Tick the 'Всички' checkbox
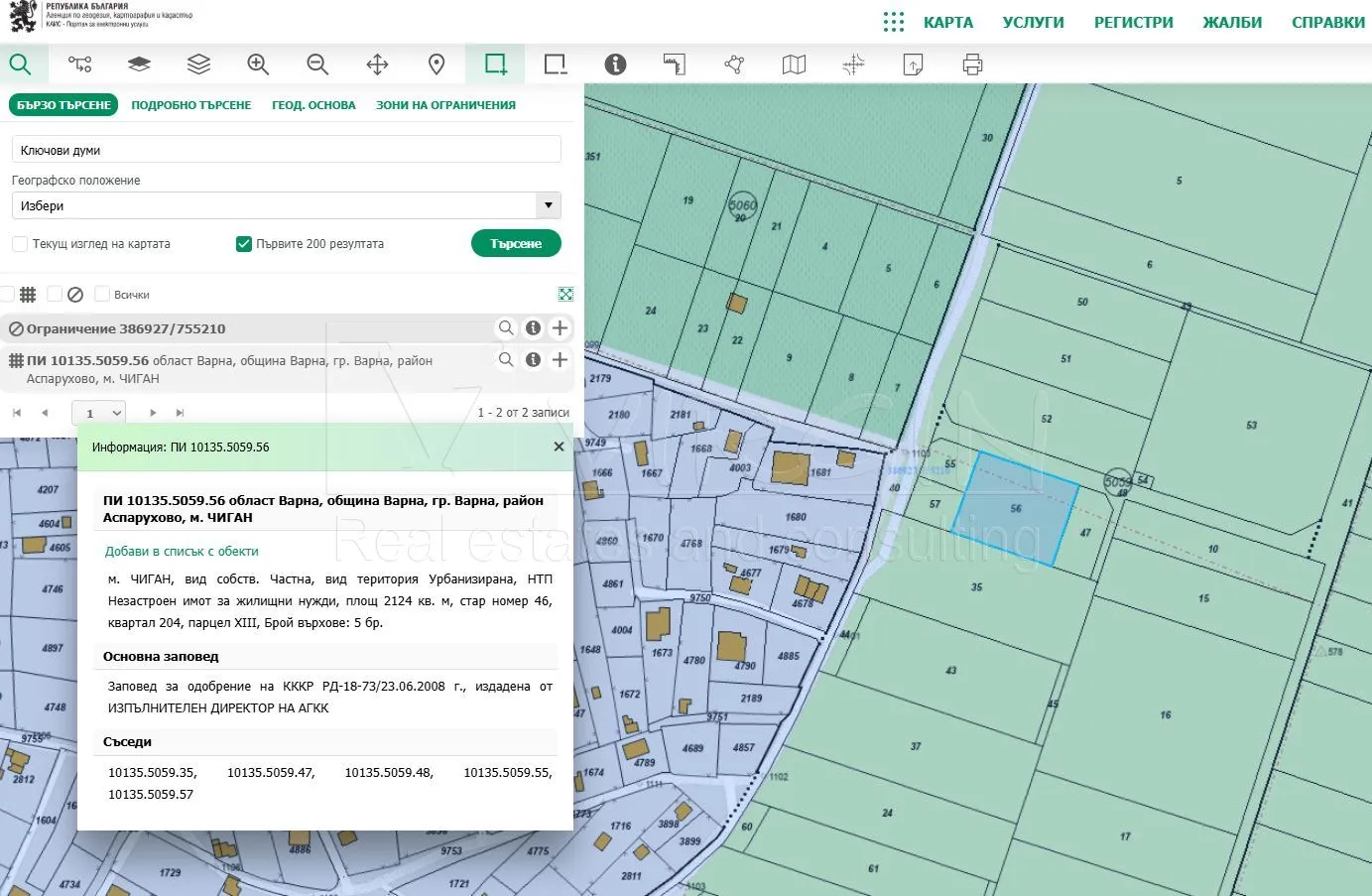This screenshot has height=896, width=1372. [x=102, y=295]
